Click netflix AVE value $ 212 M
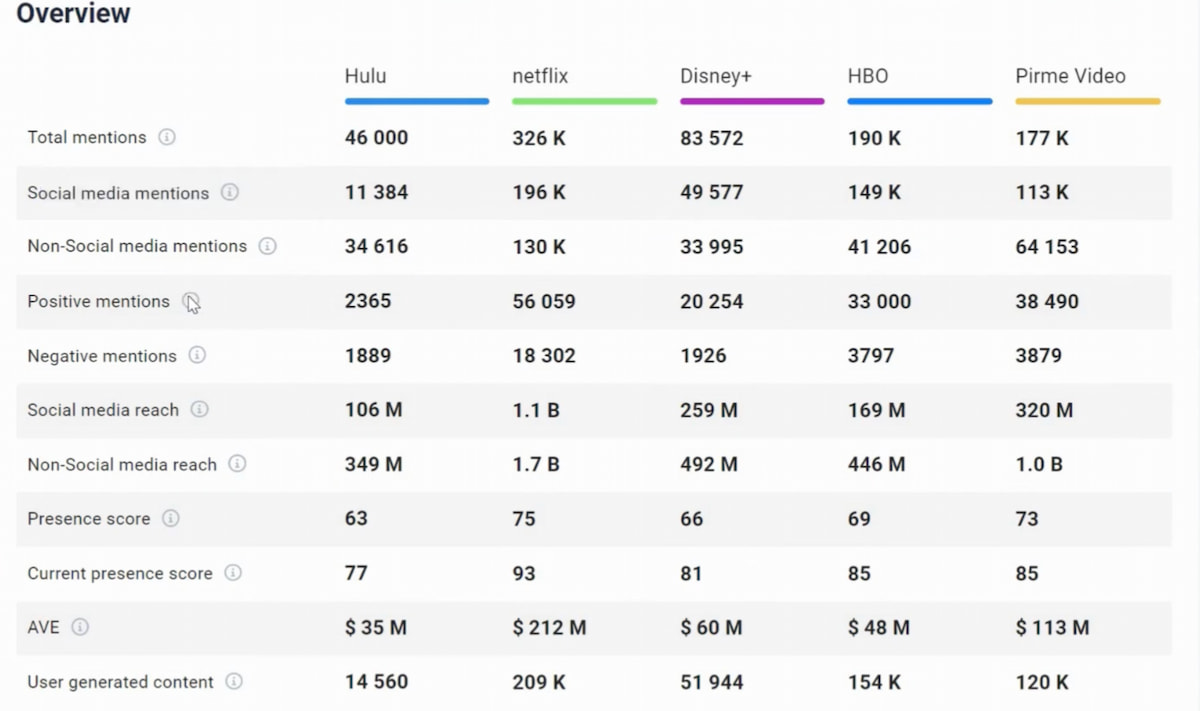The width and height of the screenshot is (1200, 711). tap(550, 628)
